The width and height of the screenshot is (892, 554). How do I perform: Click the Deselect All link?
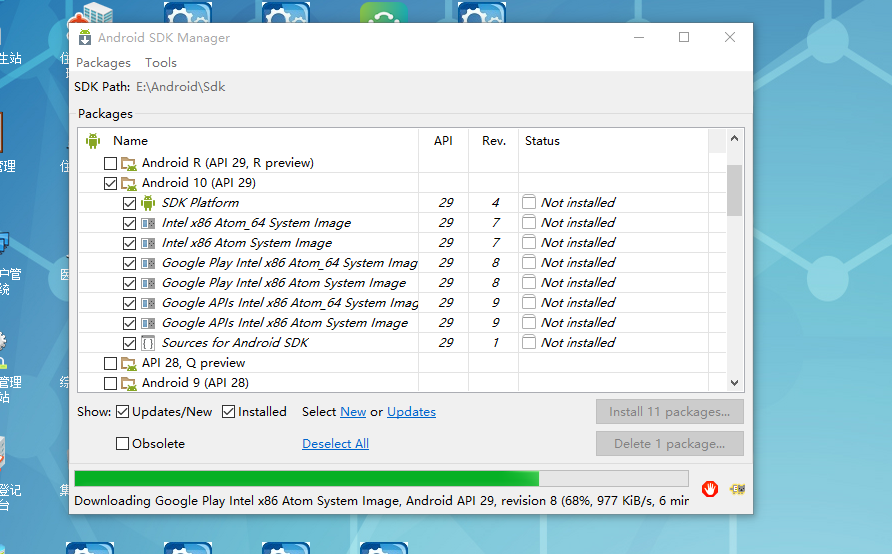pyautogui.click(x=335, y=444)
